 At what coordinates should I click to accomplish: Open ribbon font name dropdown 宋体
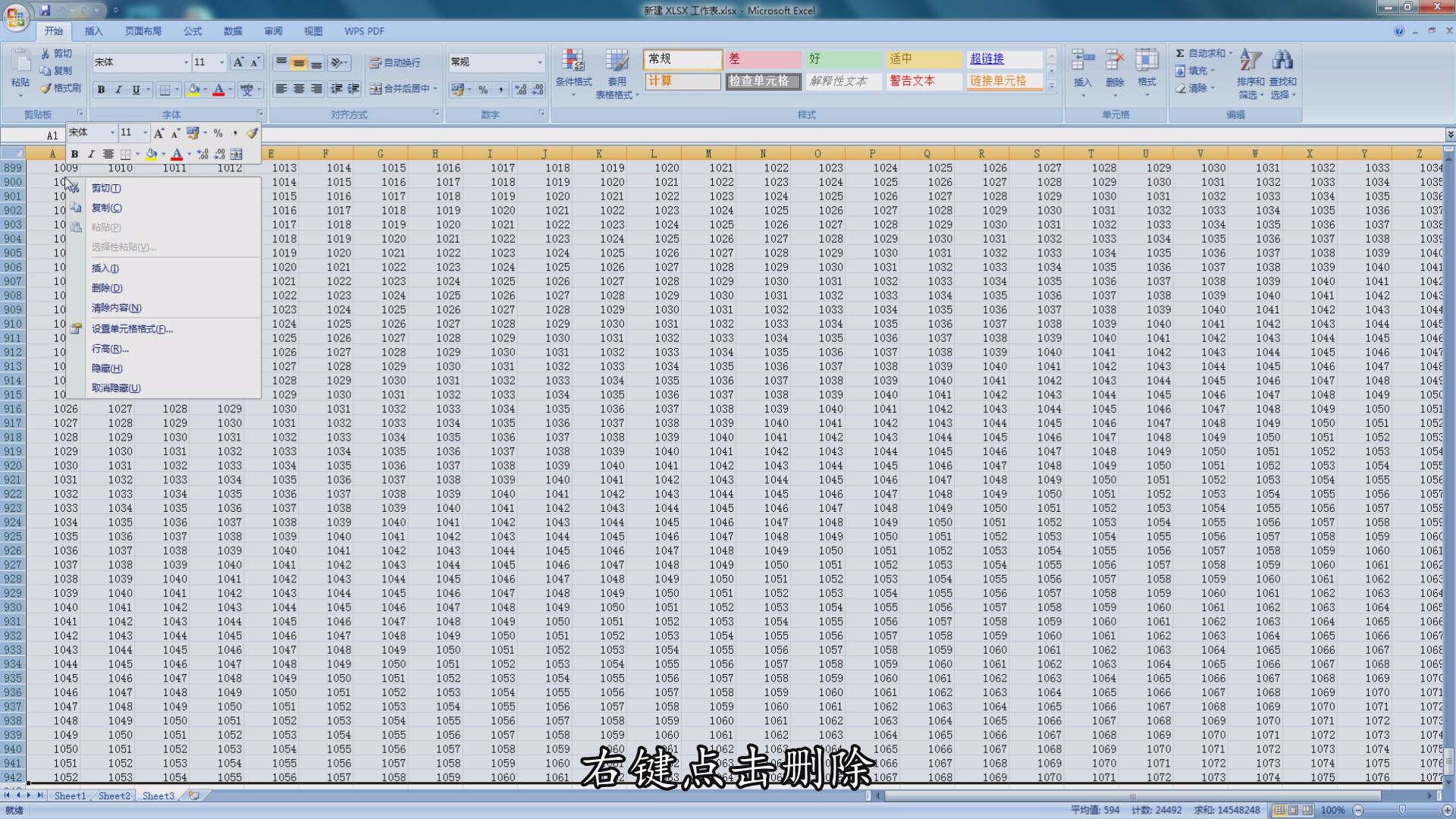pyautogui.click(x=186, y=62)
